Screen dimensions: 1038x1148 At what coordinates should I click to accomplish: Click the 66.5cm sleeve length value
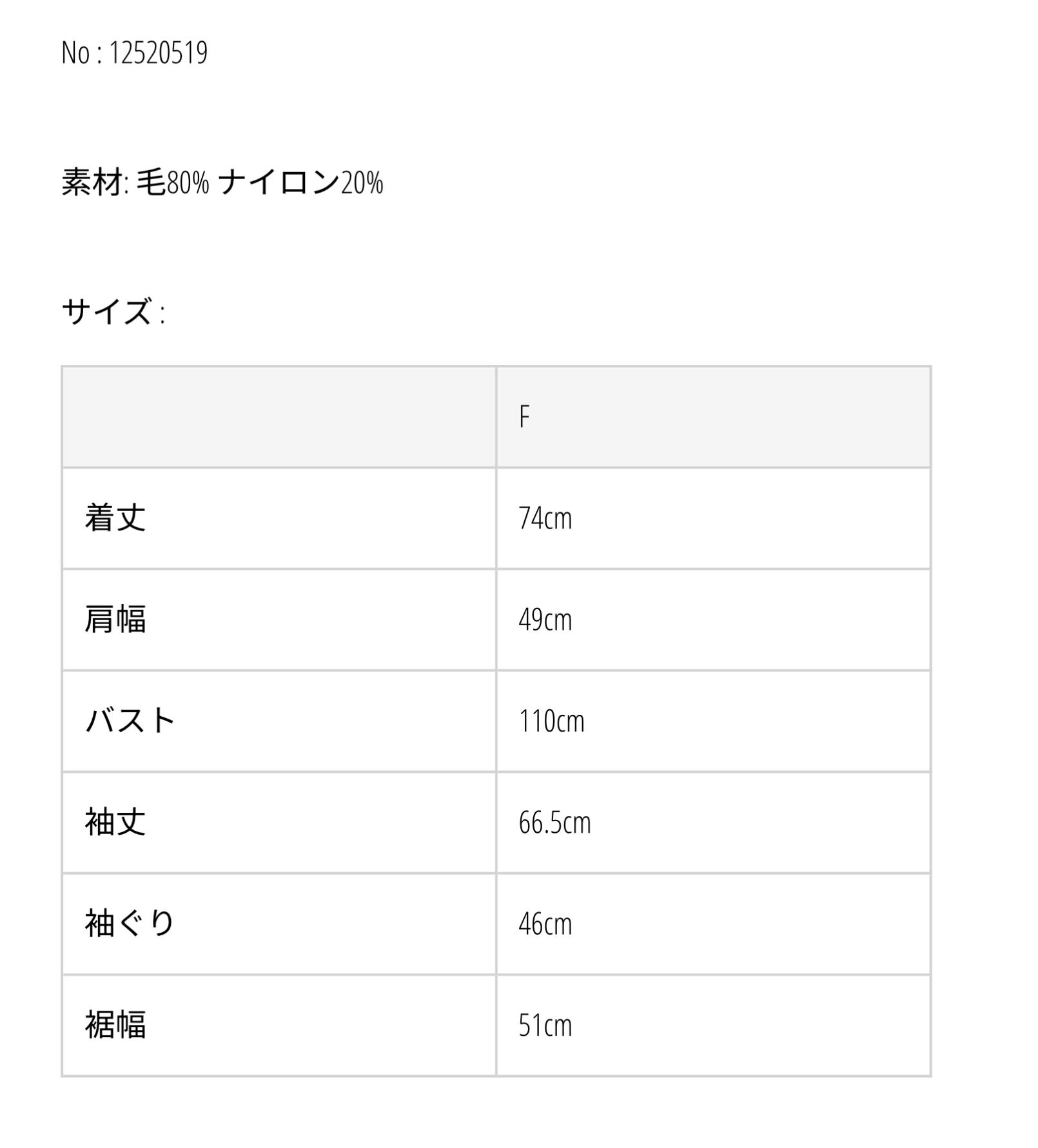(x=554, y=822)
